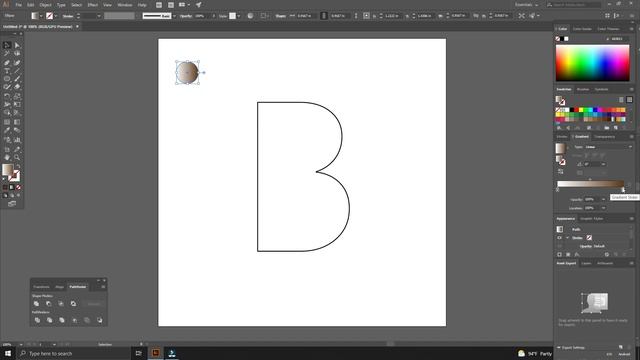640x360 pixels.
Task: Select the Magic Wand tool
Action: point(7,53)
